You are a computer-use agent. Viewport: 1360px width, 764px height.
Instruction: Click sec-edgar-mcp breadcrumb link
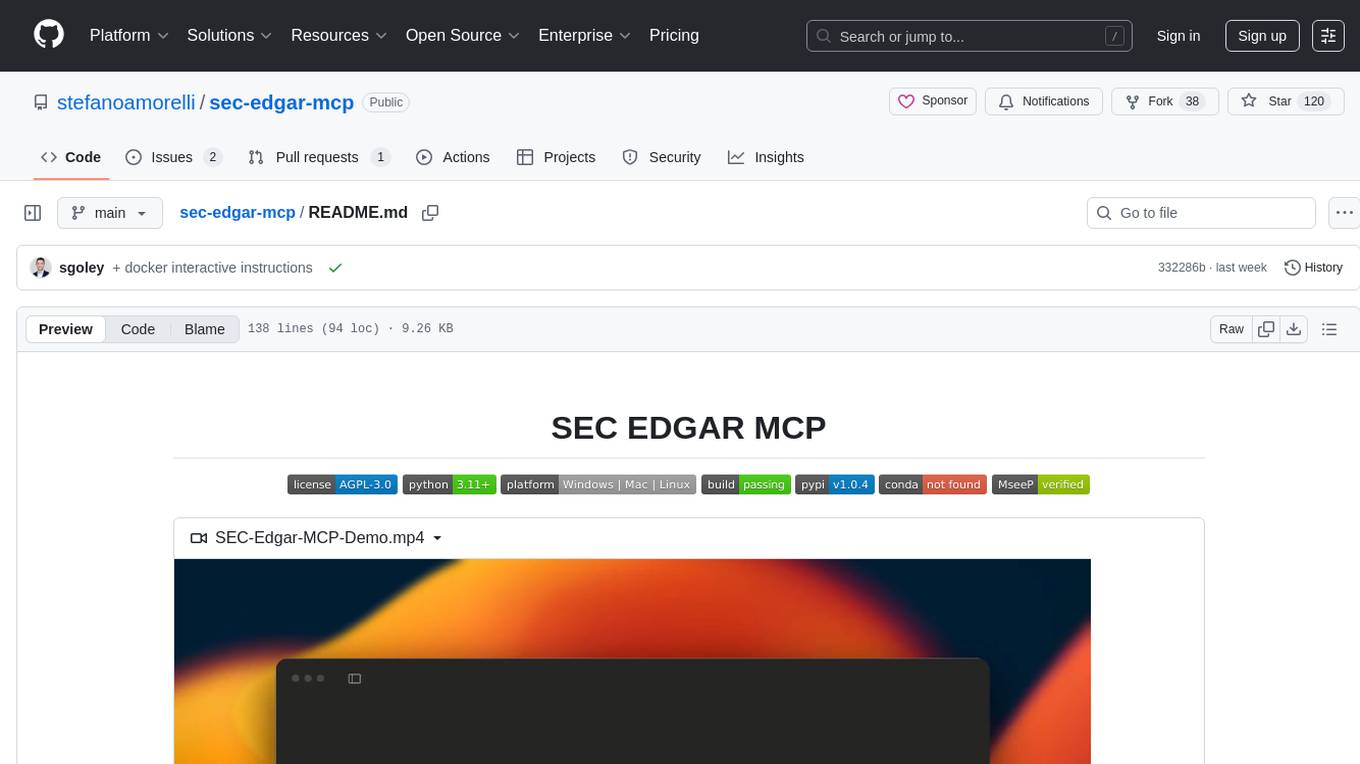(x=237, y=212)
